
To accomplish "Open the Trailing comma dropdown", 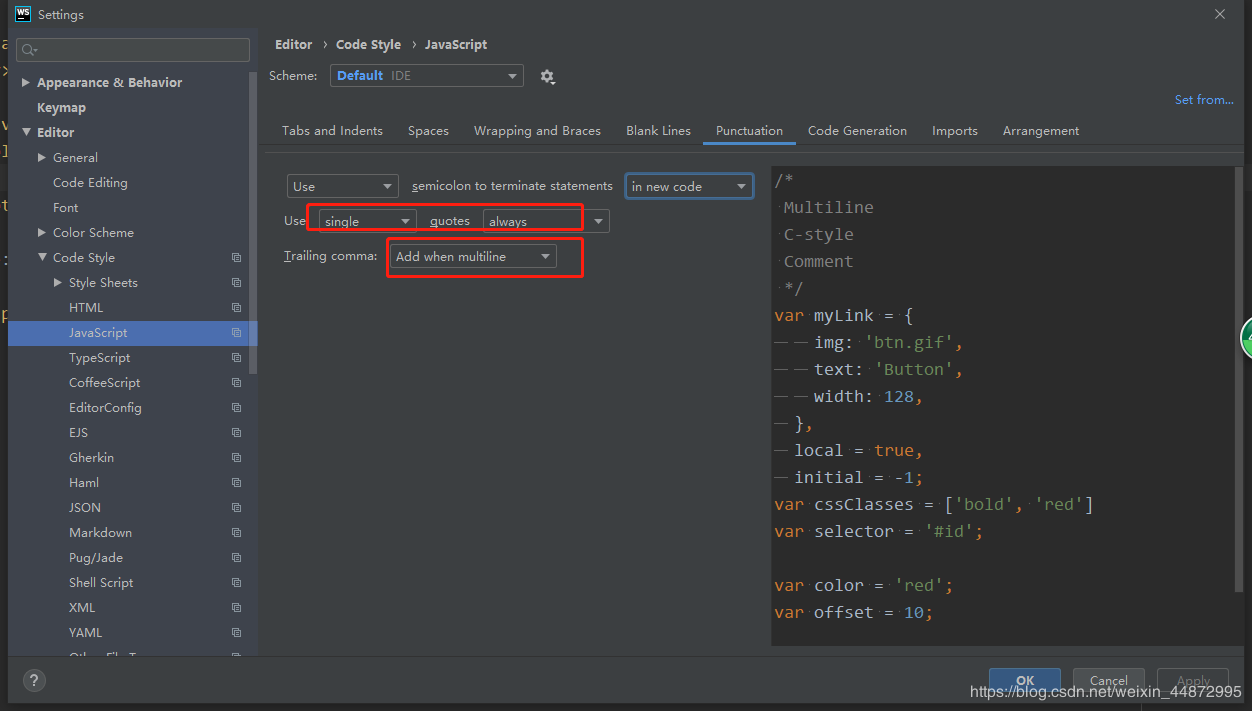I will [473, 257].
